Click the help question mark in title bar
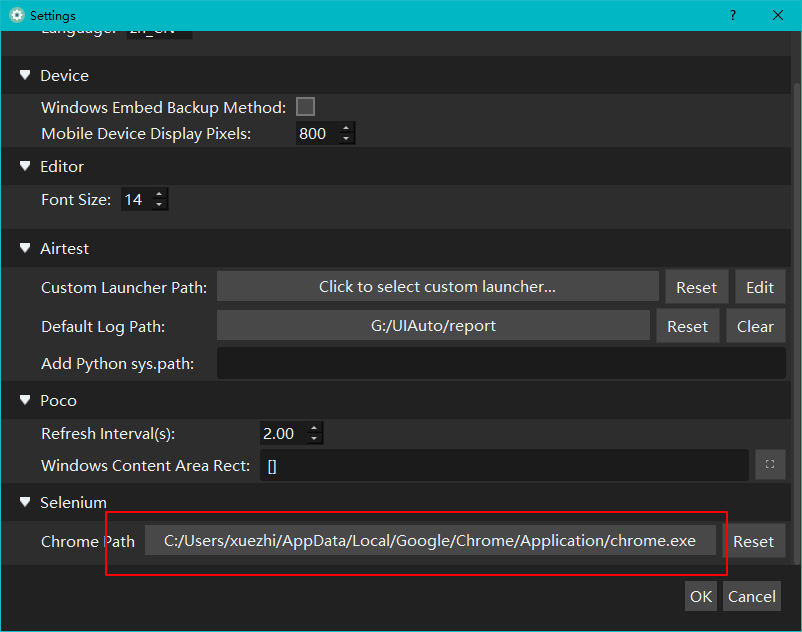Viewport: 802px width, 632px height. click(x=733, y=15)
